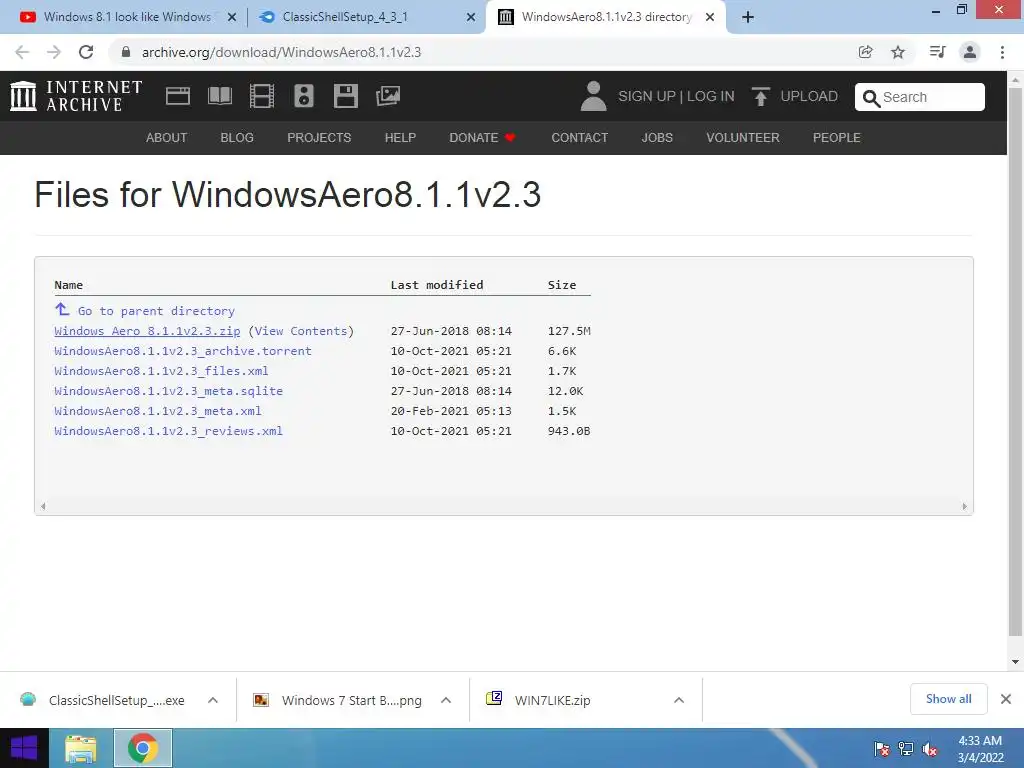Download Windows_Aero_8.1.1v2.3.zip file

147,331
